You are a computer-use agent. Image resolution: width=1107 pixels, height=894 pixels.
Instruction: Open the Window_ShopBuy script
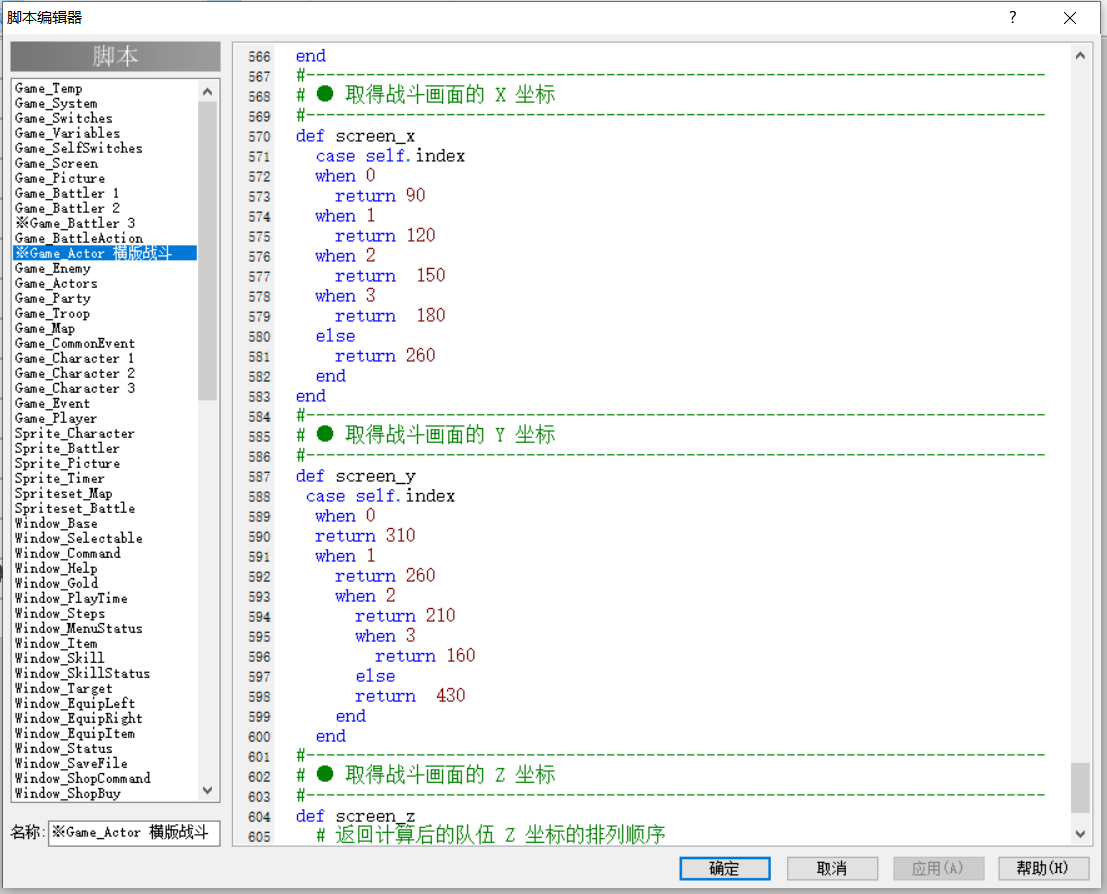68,793
